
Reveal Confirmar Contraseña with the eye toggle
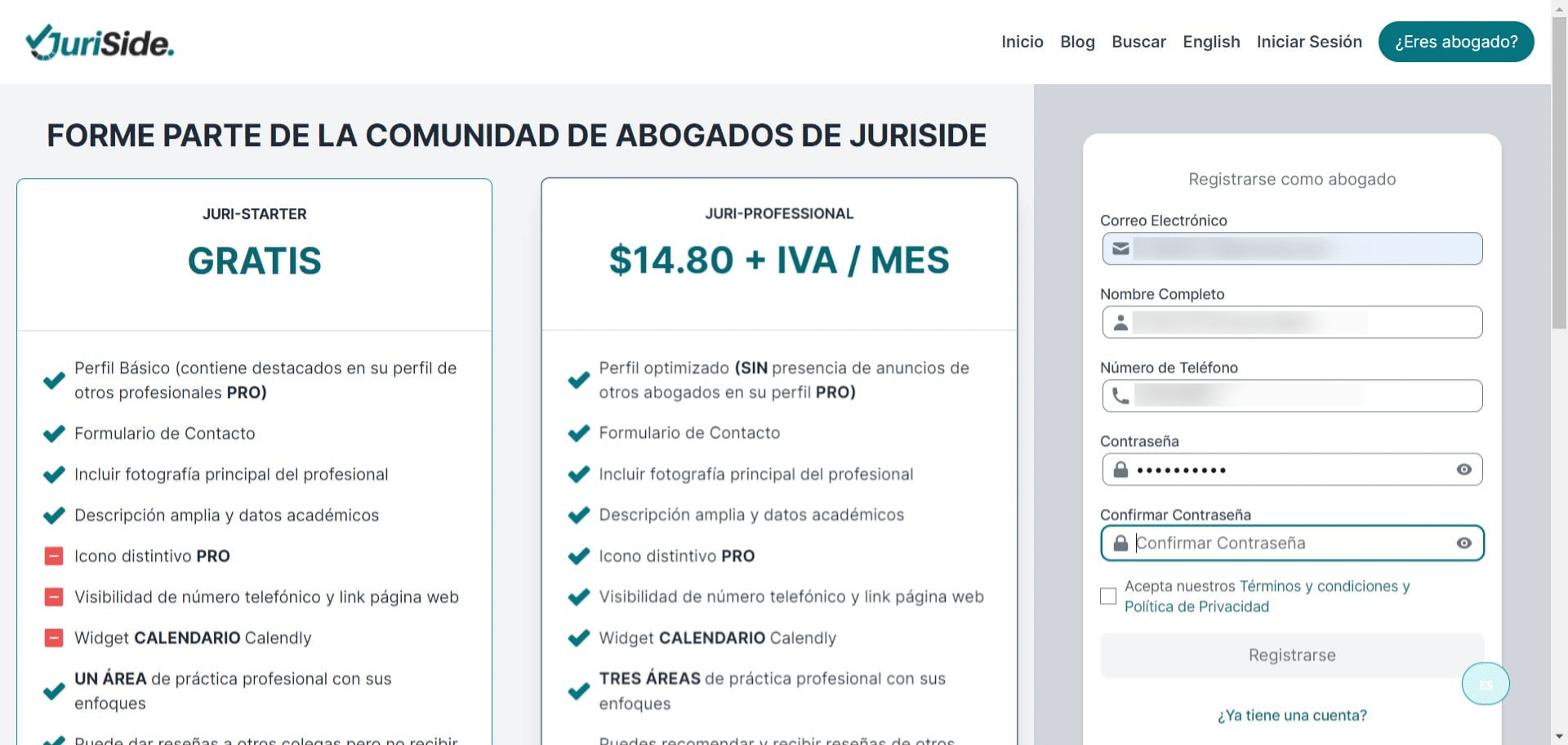click(x=1464, y=542)
